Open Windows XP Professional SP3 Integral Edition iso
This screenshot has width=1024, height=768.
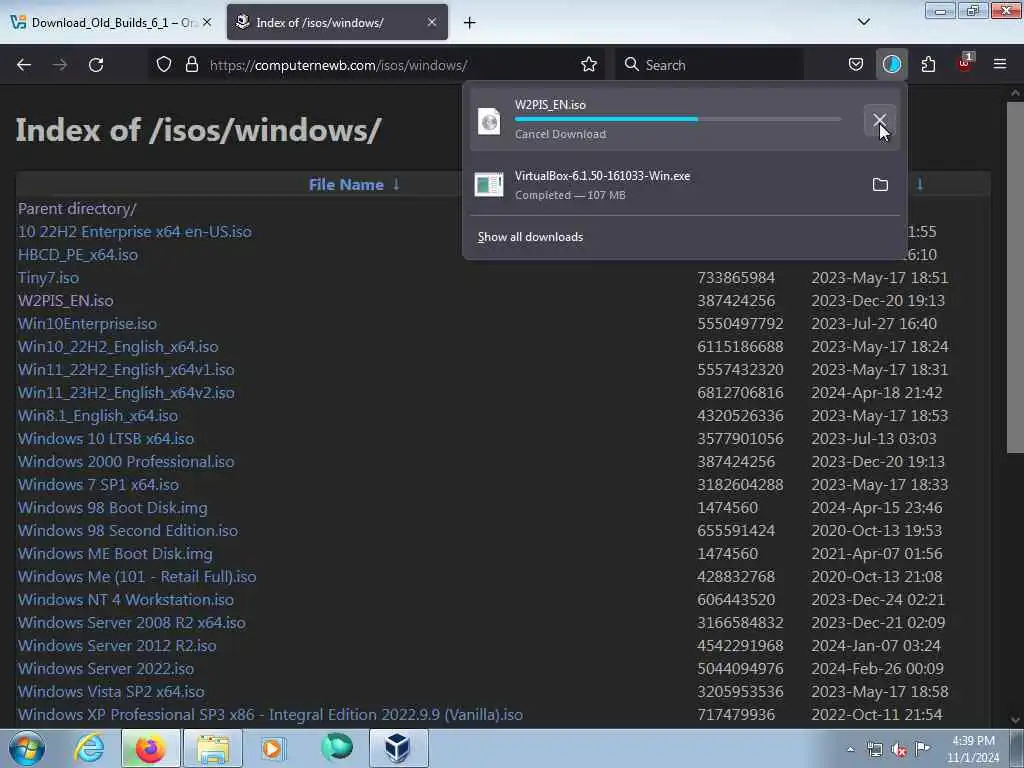pyautogui.click(x=270, y=715)
